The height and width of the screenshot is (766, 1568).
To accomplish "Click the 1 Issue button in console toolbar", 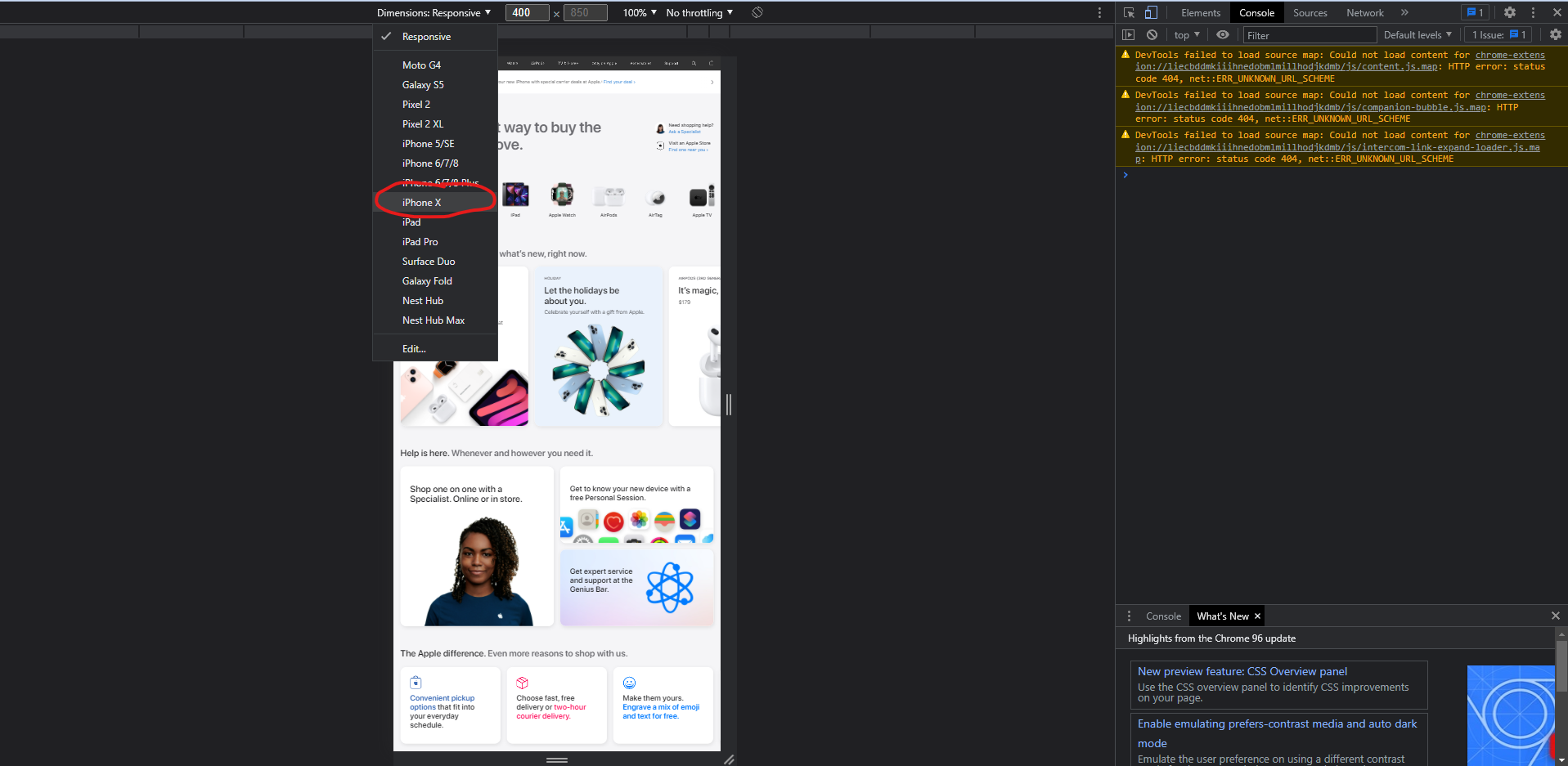I will click(x=1499, y=35).
